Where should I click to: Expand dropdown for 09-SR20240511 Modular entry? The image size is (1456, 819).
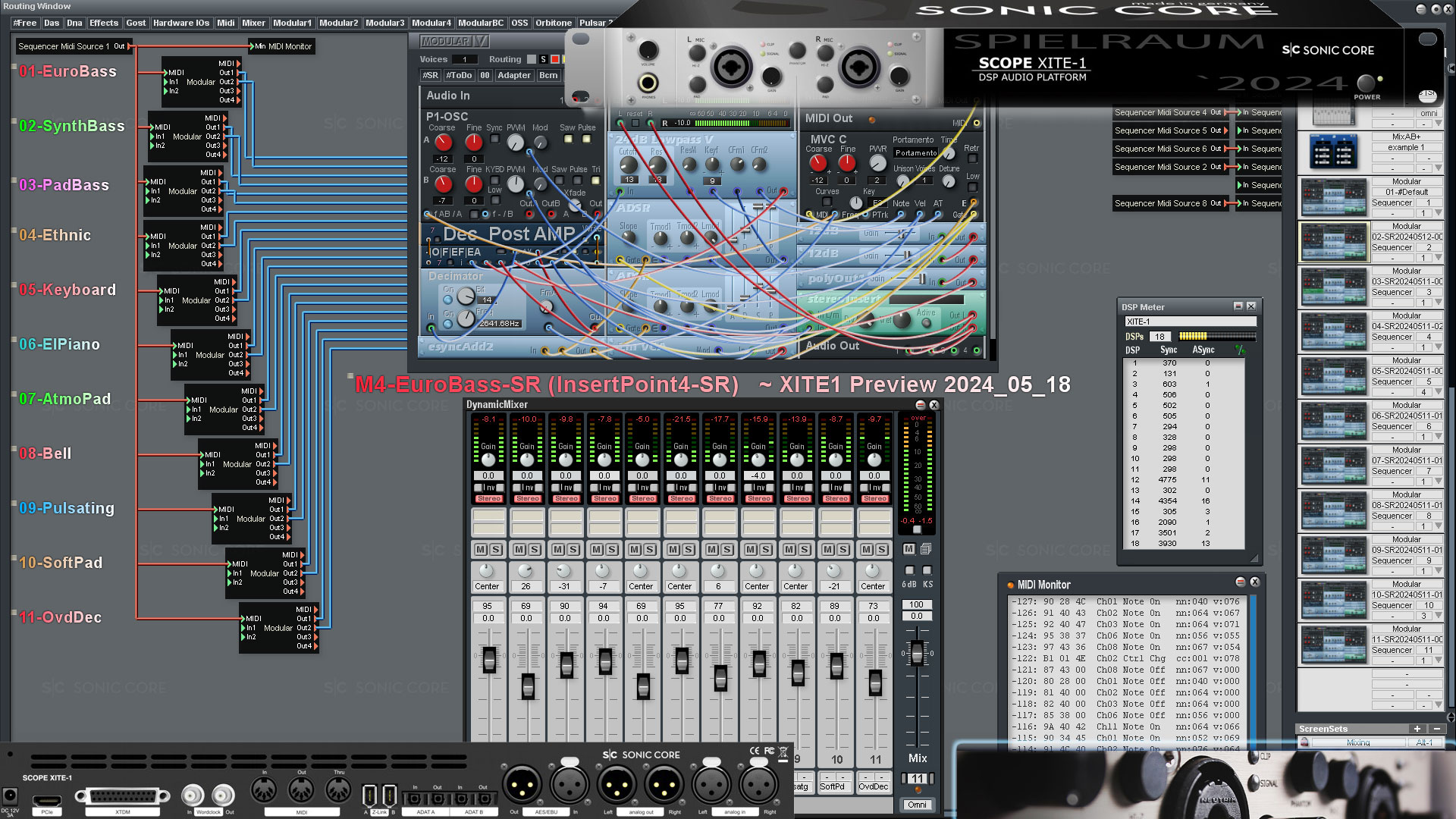(x=1439, y=571)
